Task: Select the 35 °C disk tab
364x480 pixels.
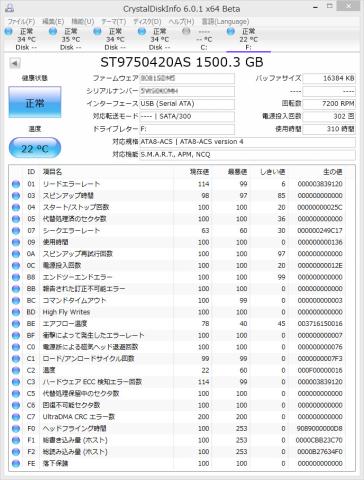Action: point(70,39)
